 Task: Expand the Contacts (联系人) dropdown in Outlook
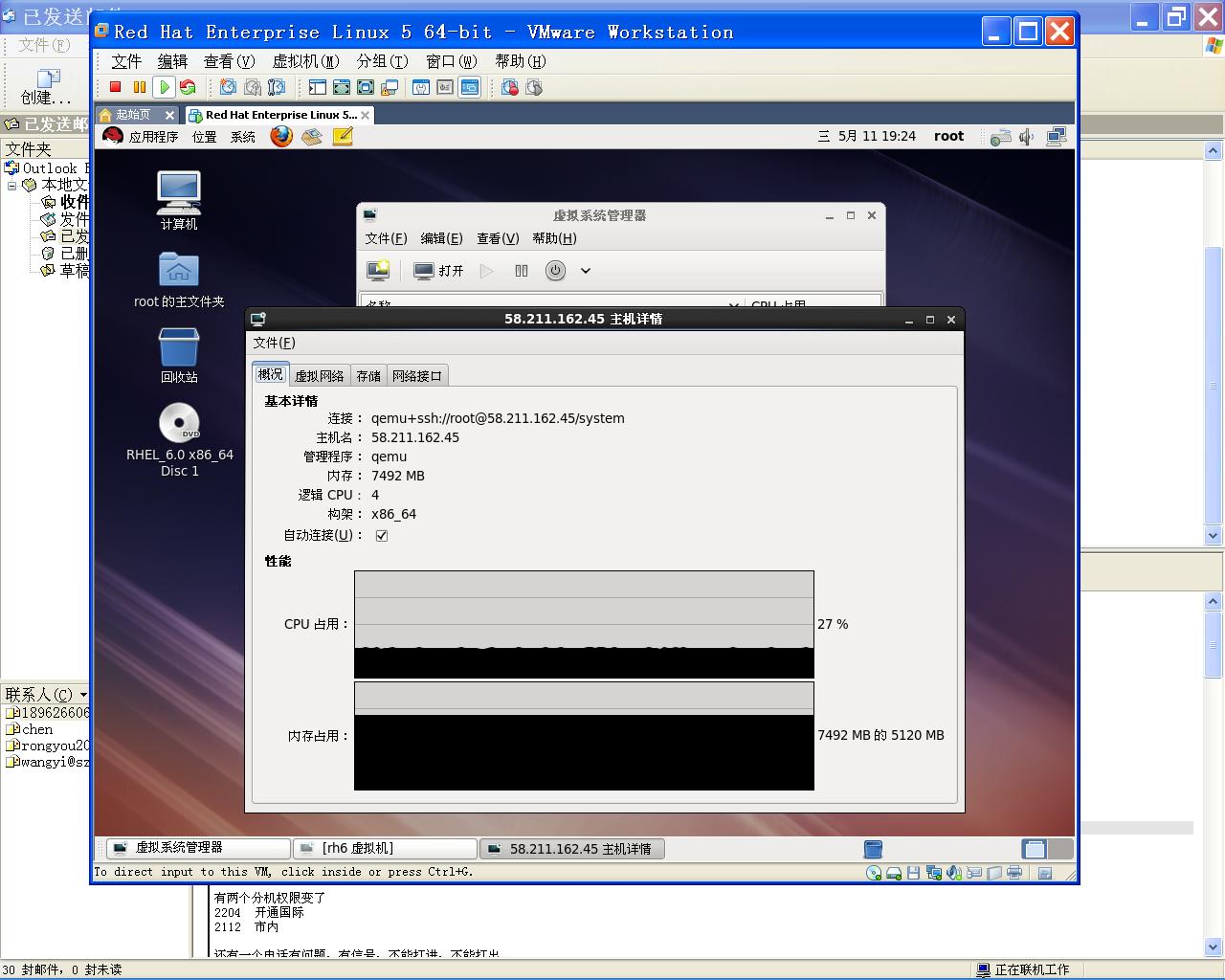[x=83, y=695]
